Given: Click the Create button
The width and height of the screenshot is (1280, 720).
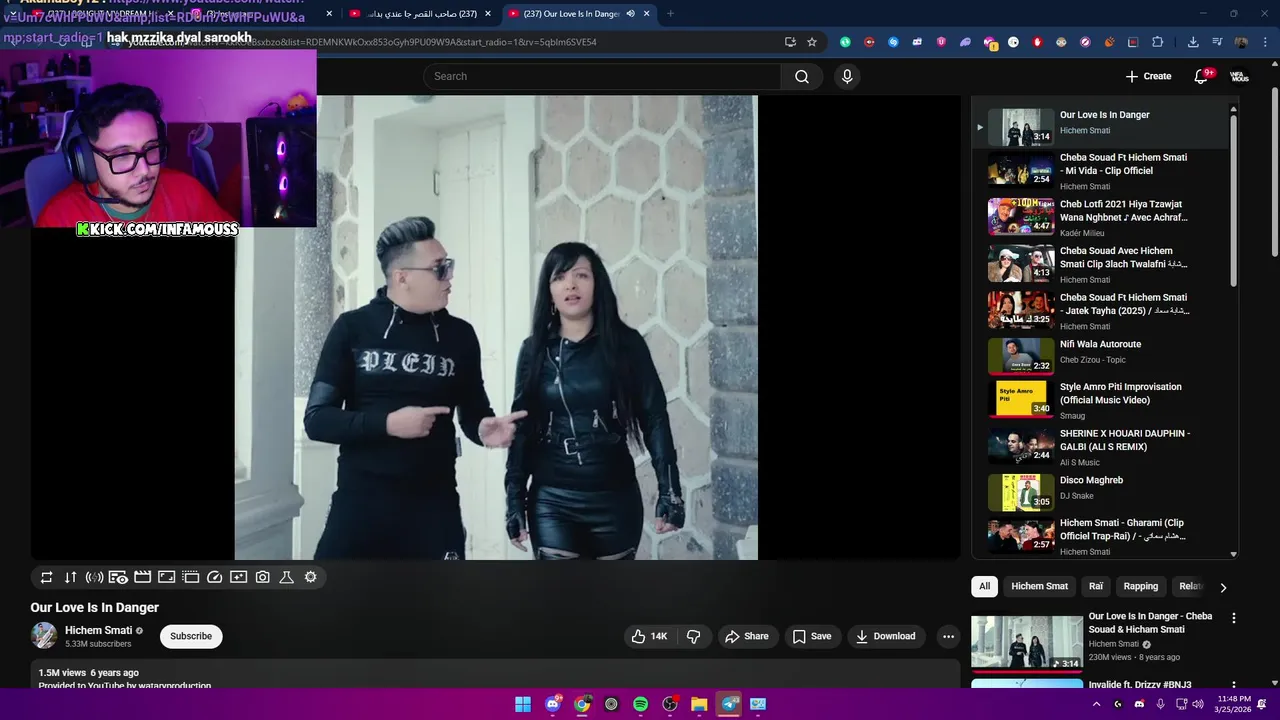Looking at the screenshot, I should tap(1148, 76).
